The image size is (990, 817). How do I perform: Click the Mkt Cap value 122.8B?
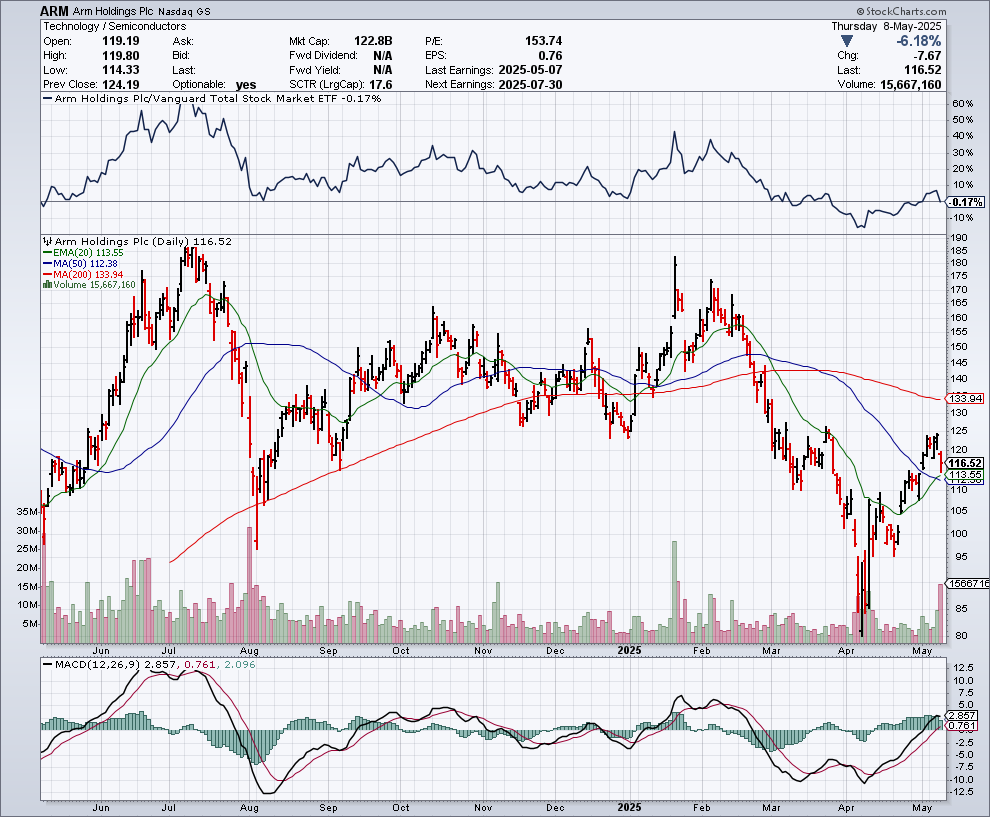coord(373,41)
